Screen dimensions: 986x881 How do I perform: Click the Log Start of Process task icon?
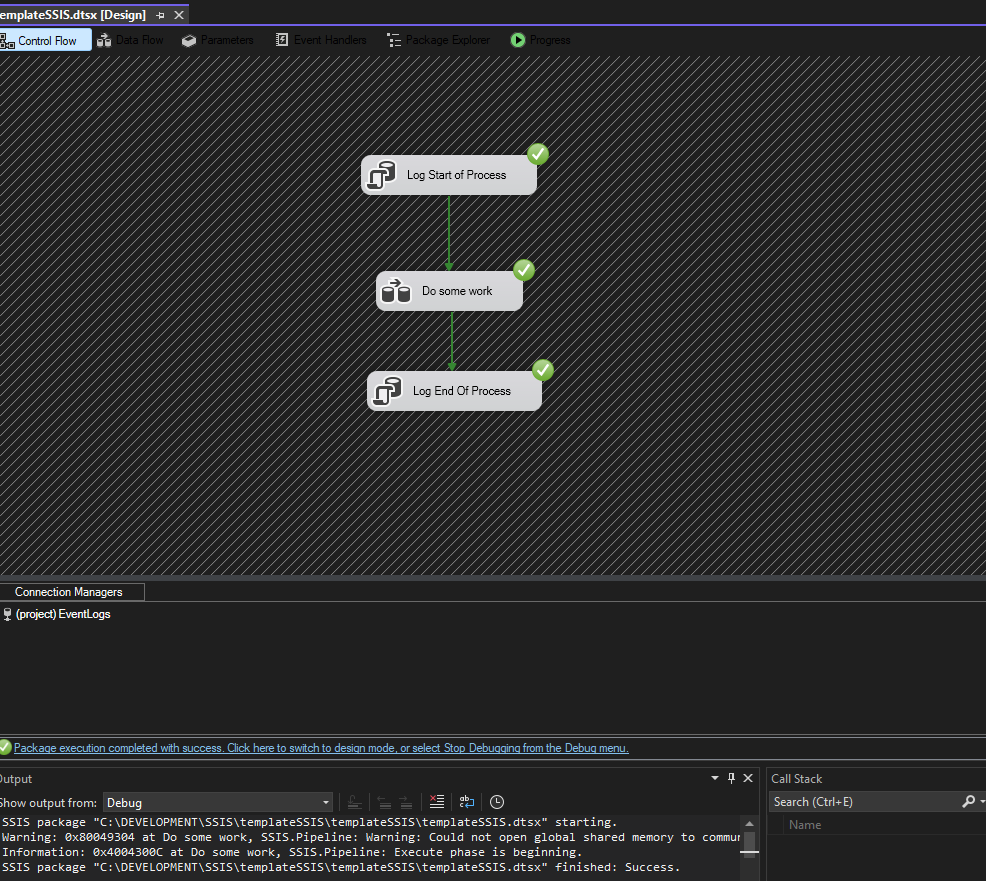coord(381,175)
